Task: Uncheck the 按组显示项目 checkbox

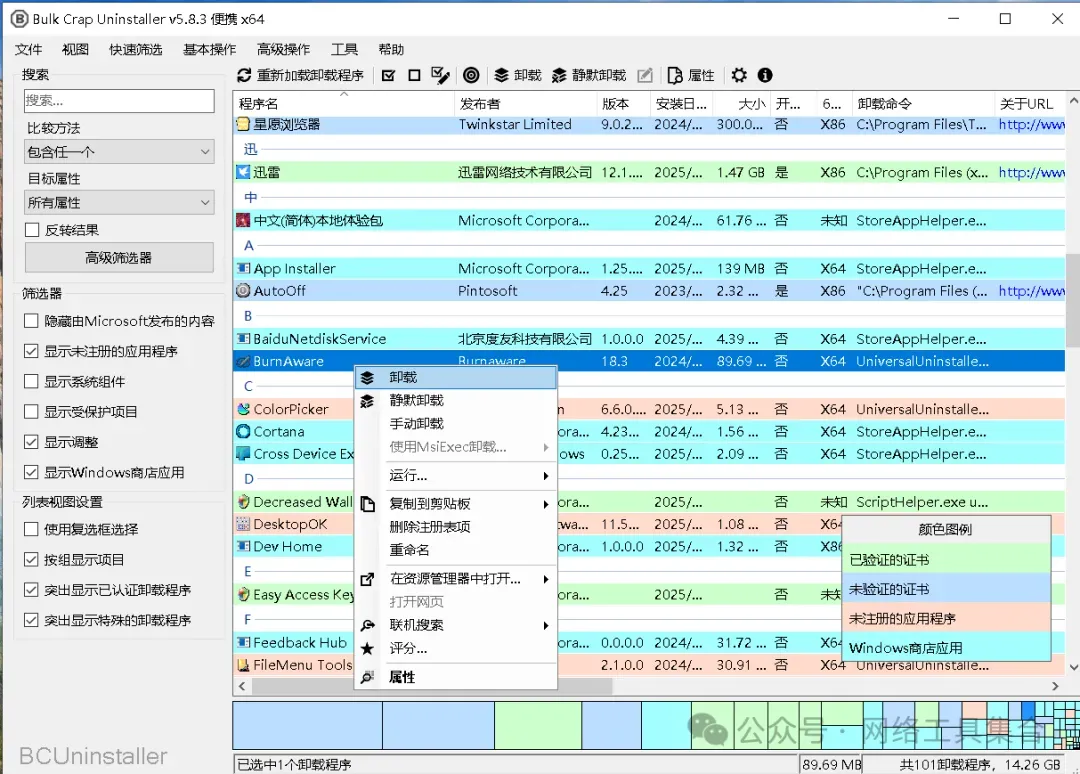Action: point(31,560)
